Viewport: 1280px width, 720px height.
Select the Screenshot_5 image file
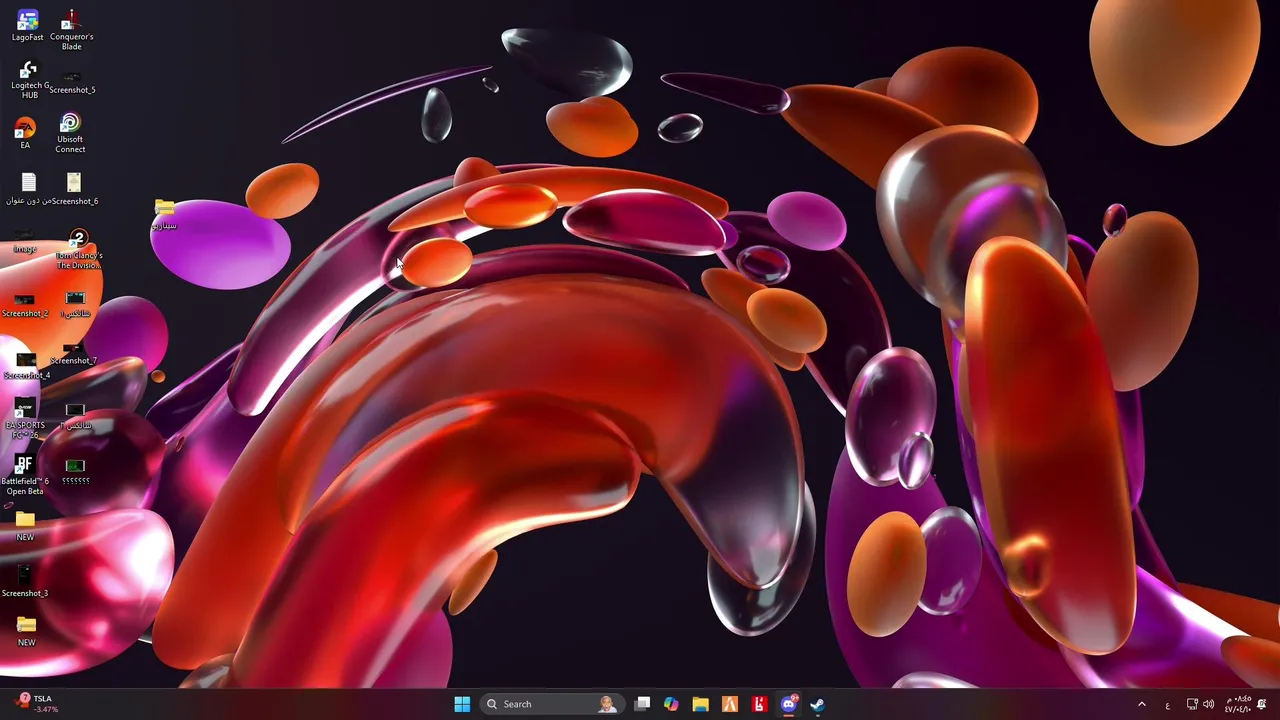[x=72, y=82]
